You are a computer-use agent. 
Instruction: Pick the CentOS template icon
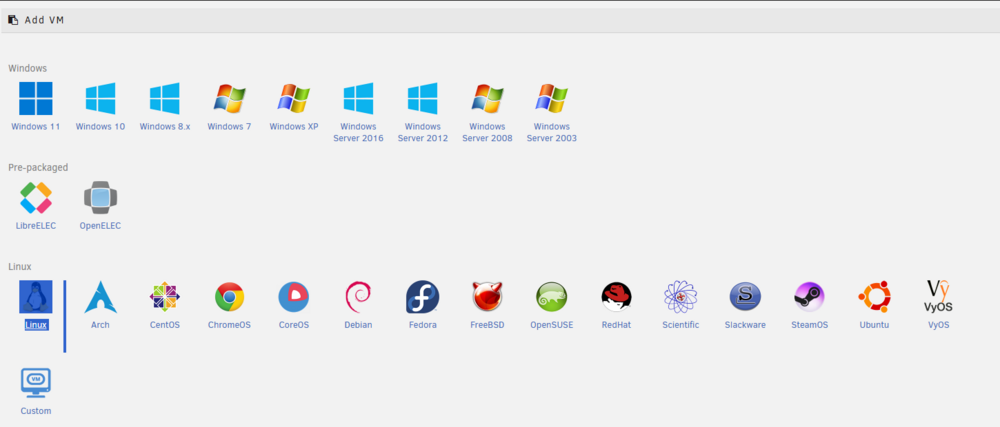pos(165,297)
